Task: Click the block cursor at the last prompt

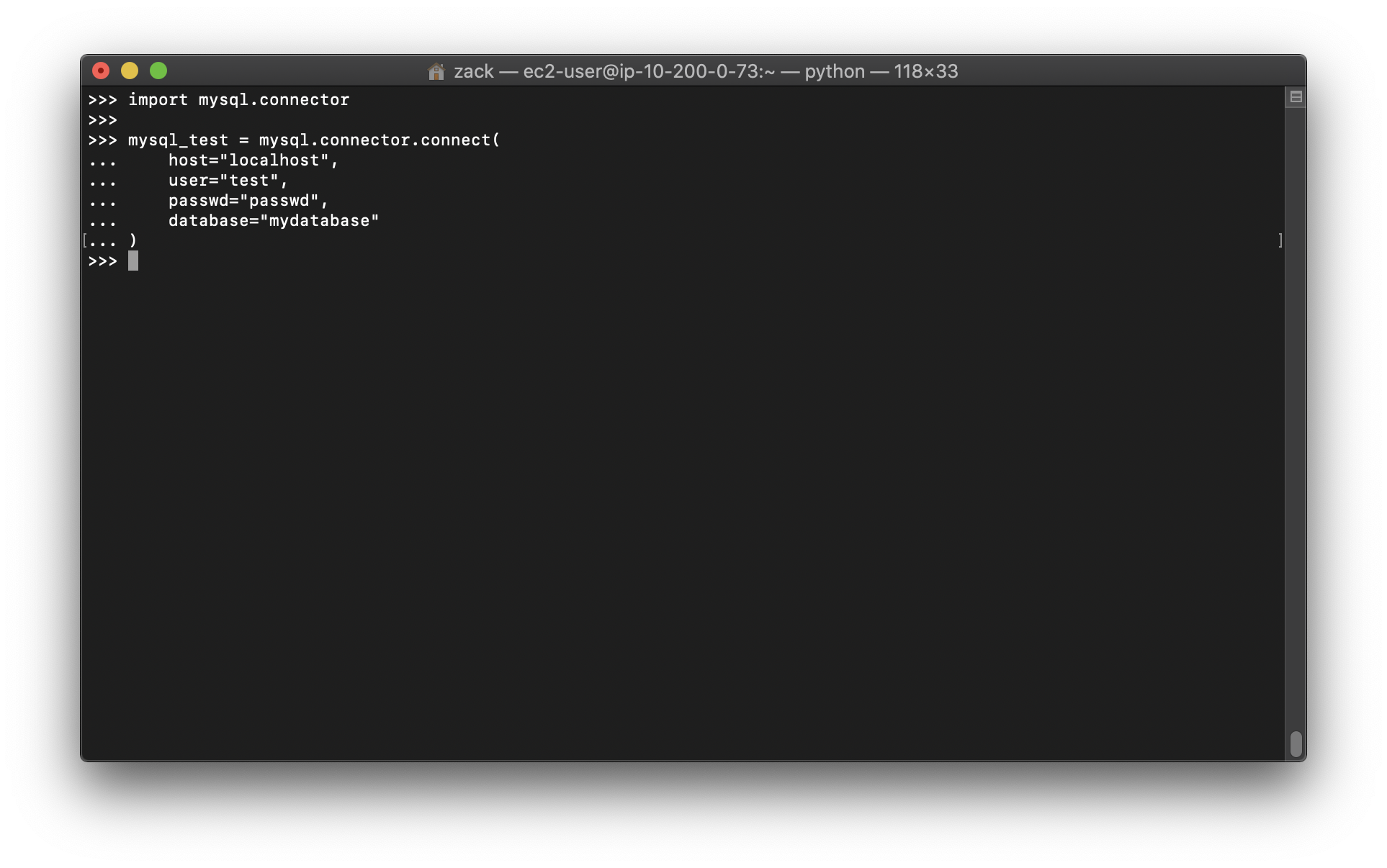Action: (133, 261)
